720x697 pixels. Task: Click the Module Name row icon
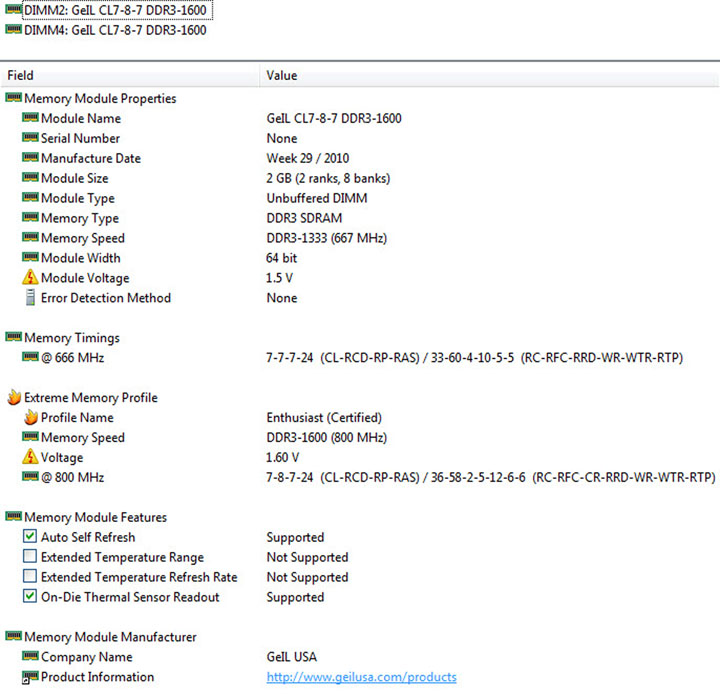pyautogui.click(x=30, y=118)
